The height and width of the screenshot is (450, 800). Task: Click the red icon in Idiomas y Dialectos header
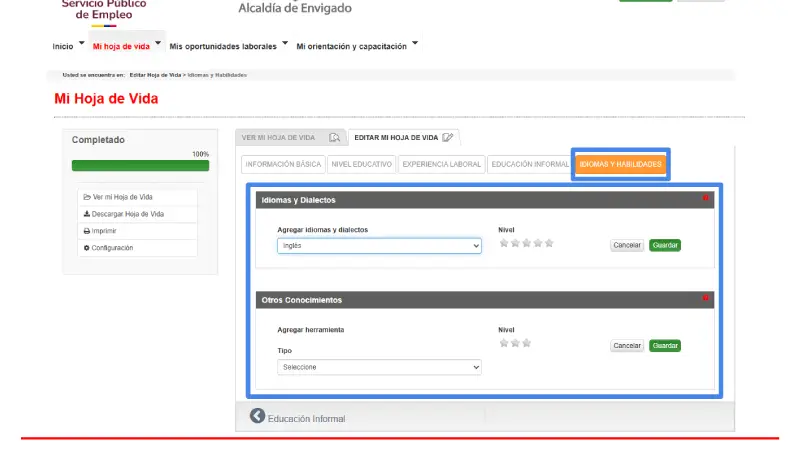(x=706, y=198)
